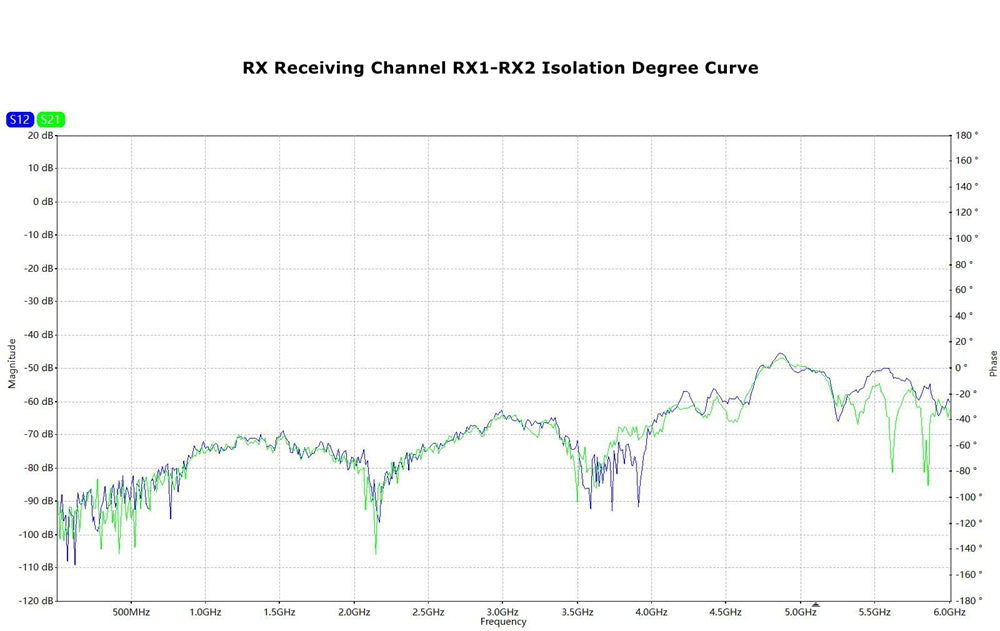The width and height of the screenshot is (1000, 631).
Task: Click the 0 dB magnitude tick label
Action: coord(43,202)
